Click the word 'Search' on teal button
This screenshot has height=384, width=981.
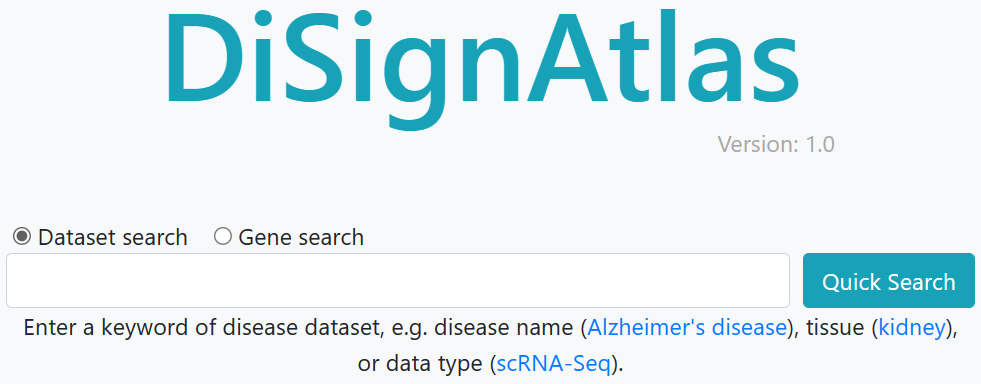tap(922, 281)
